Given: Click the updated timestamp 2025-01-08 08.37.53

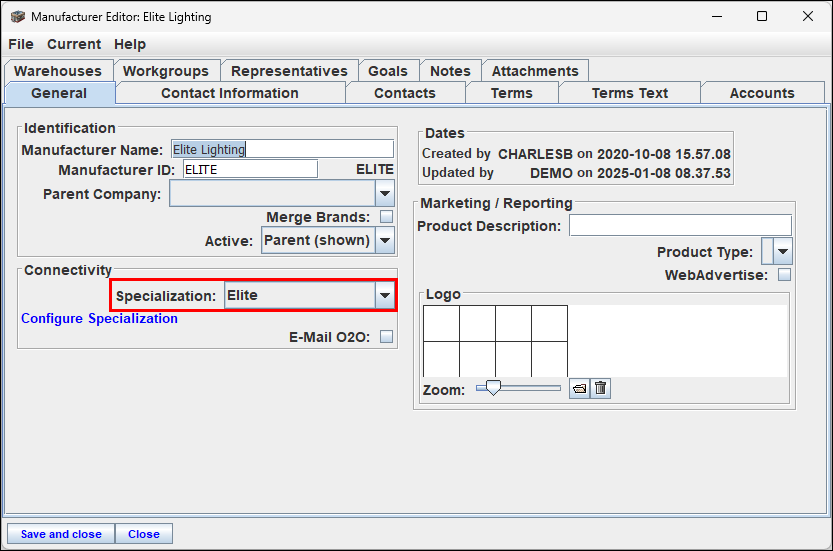Looking at the screenshot, I should (x=664, y=173).
